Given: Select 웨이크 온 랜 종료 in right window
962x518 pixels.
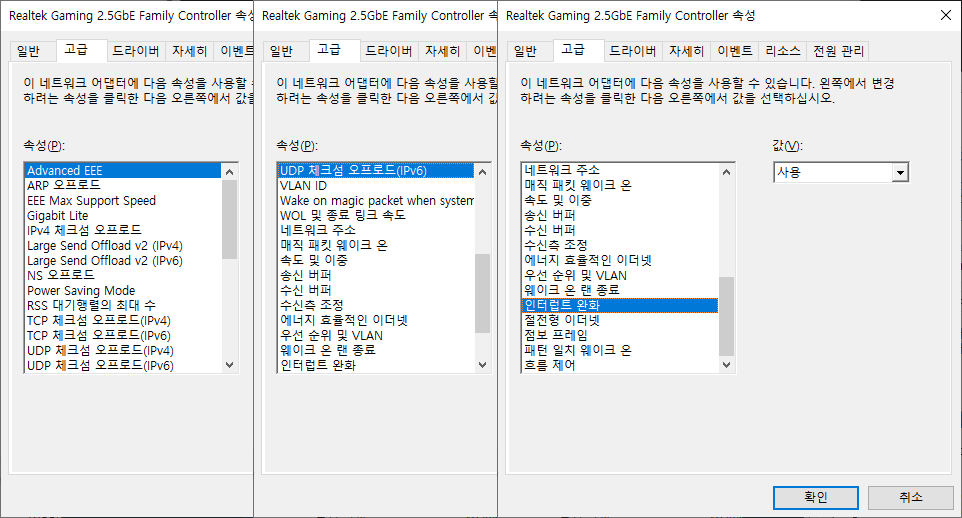Looking at the screenshot, I should 620,290.
